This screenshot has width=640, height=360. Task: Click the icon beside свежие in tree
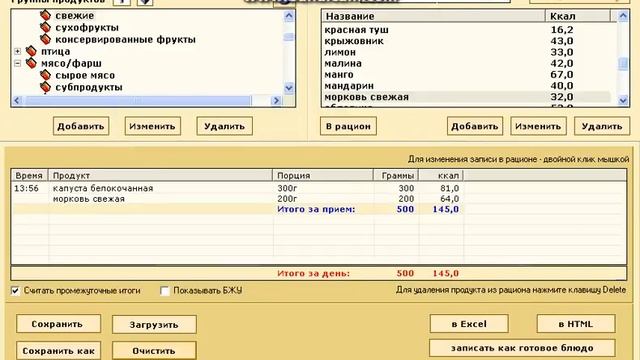[x=45, y=16]
